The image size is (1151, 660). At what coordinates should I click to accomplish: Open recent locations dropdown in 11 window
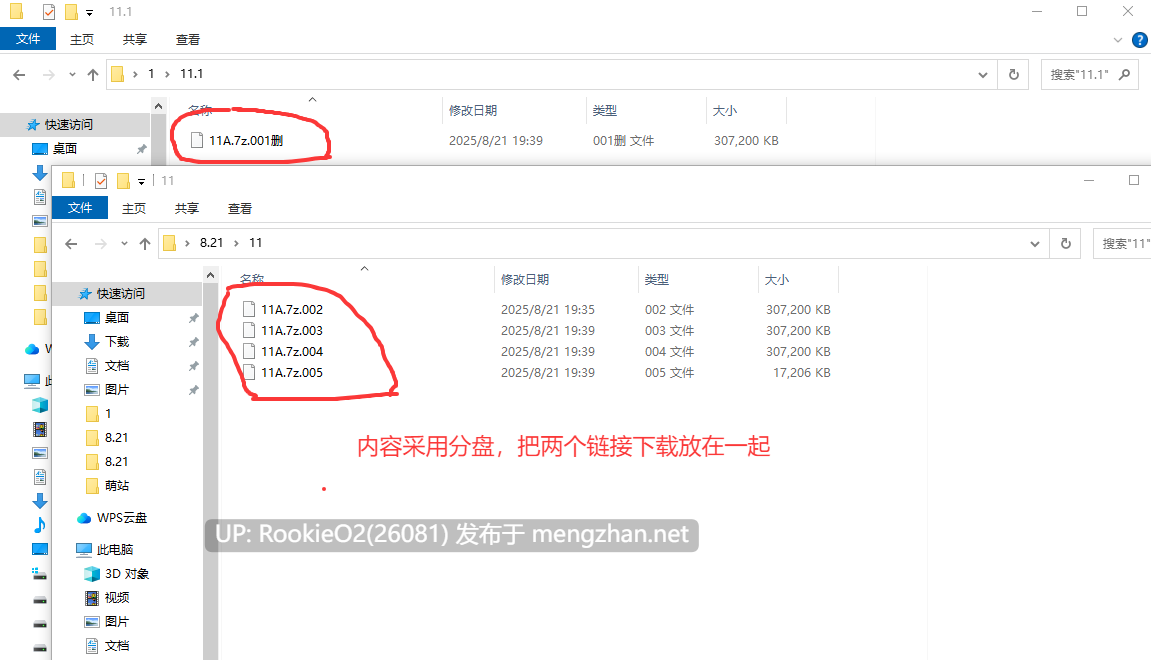(x=124, y=244)
